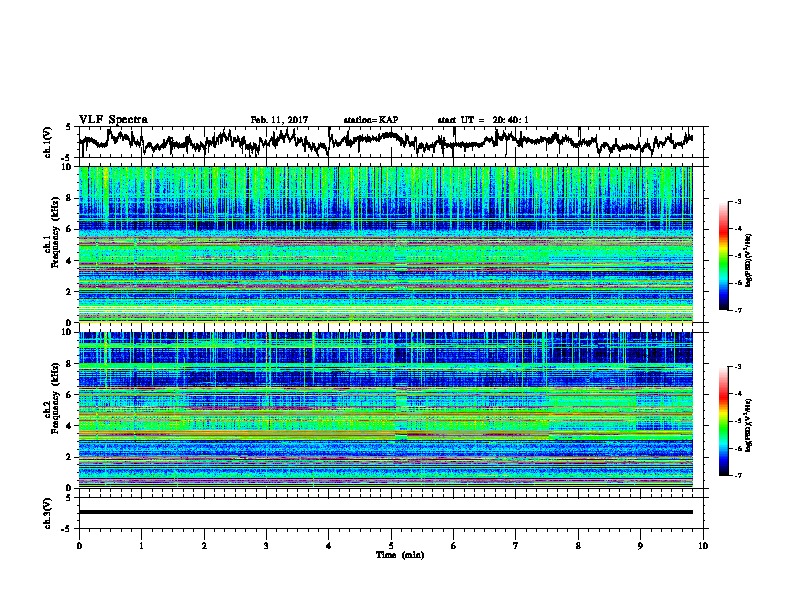Image resolution: width=792 pixels, height=612 pixels.
Task: Click time axis tick label "7"
Action: [516, 546]
